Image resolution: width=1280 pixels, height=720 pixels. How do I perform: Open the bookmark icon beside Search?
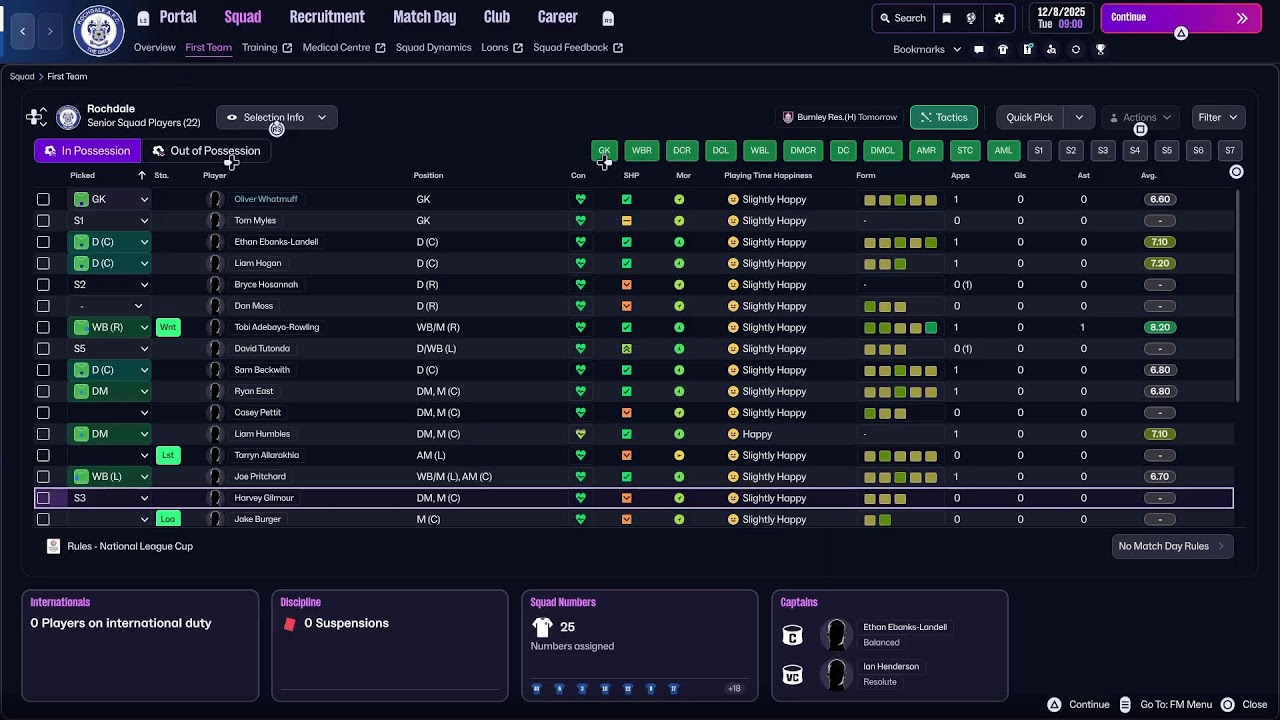point(946,18)
